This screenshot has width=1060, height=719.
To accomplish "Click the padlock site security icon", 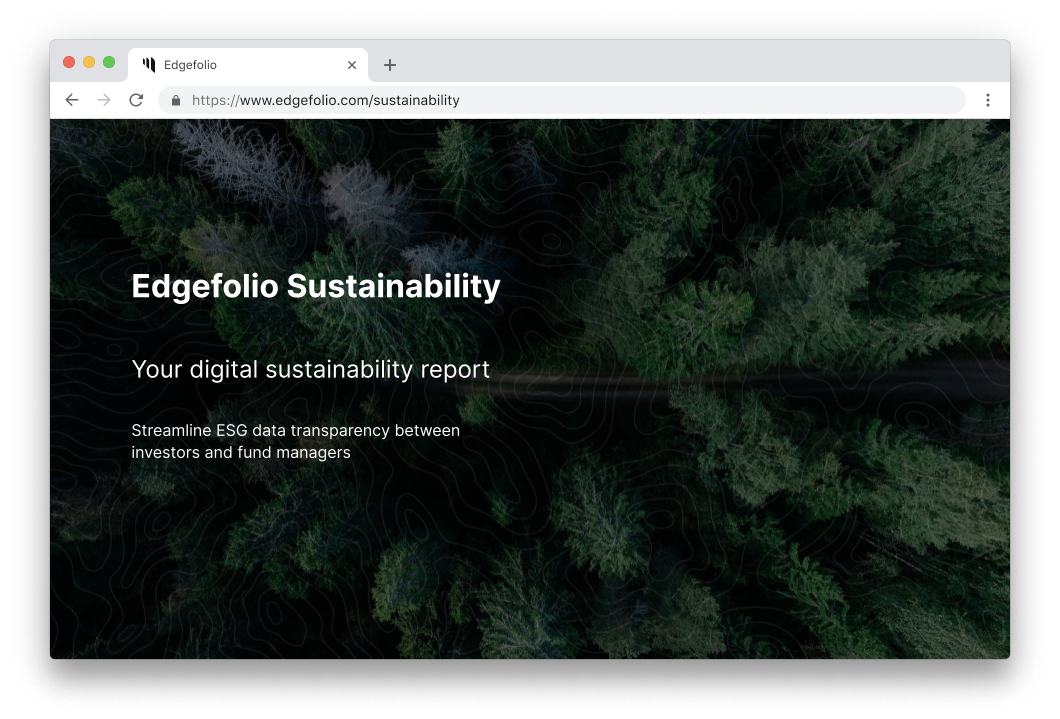I will pyautogui.click(x=176, y=100).
